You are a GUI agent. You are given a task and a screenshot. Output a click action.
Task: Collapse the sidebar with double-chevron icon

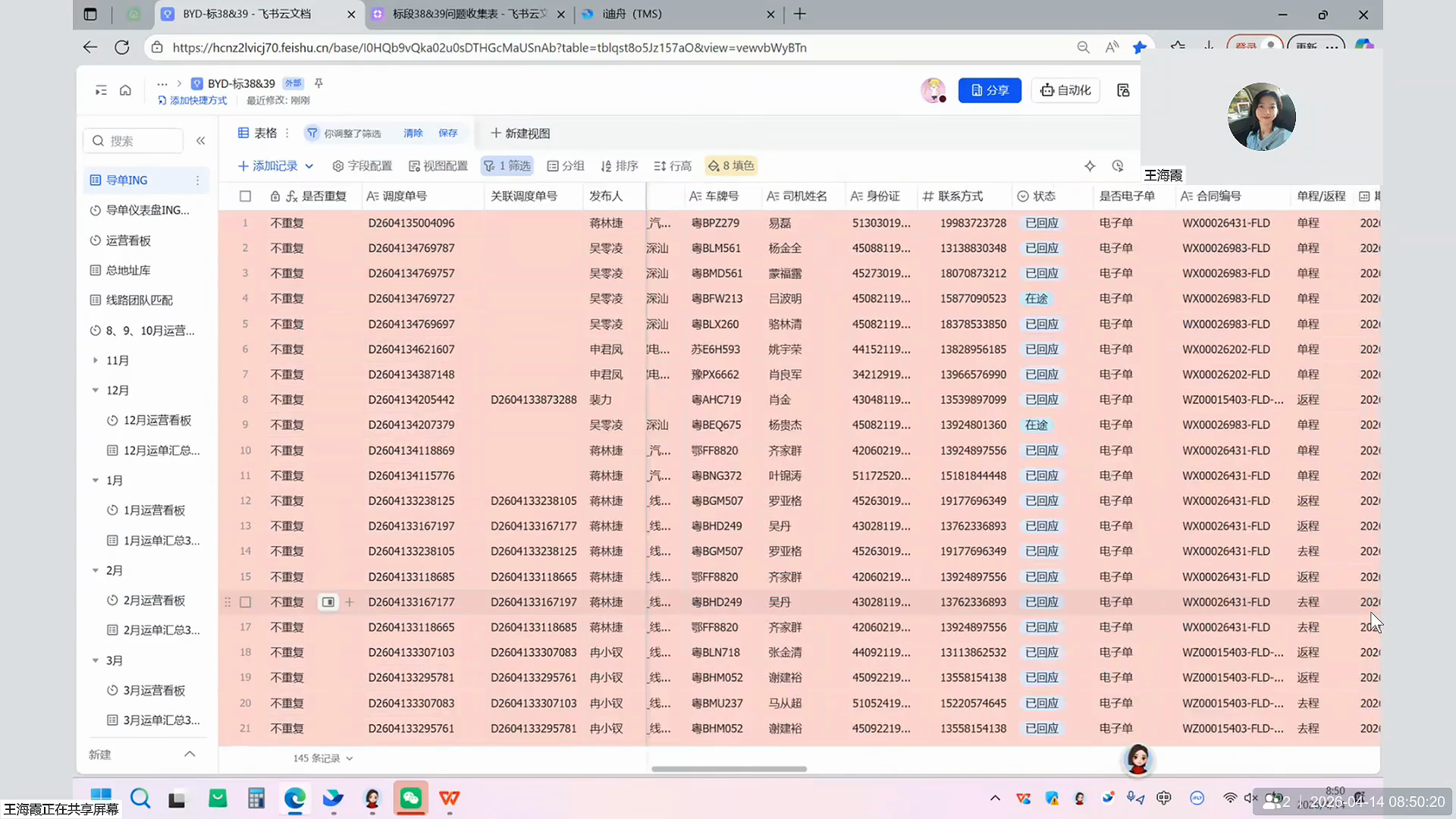tap(200, 140)
